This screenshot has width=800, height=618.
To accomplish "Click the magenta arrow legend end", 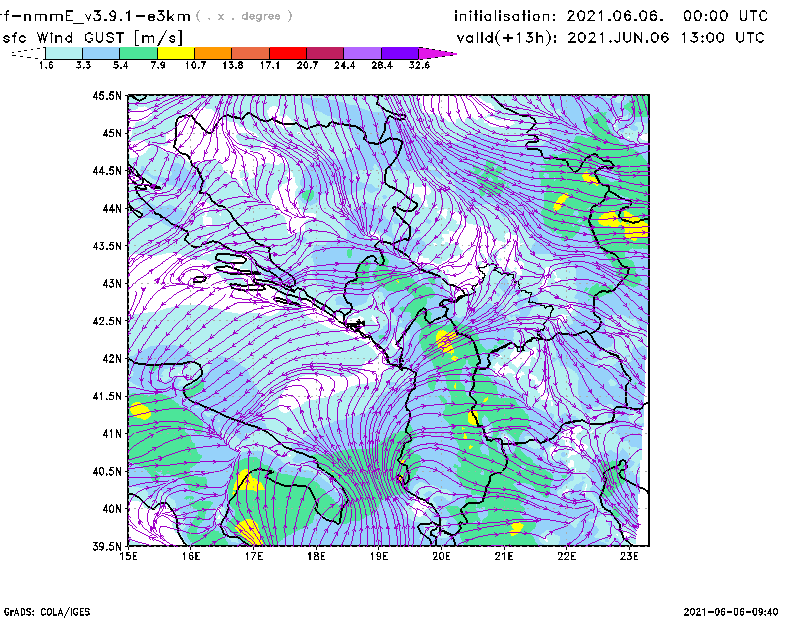I will coord(437,53).
